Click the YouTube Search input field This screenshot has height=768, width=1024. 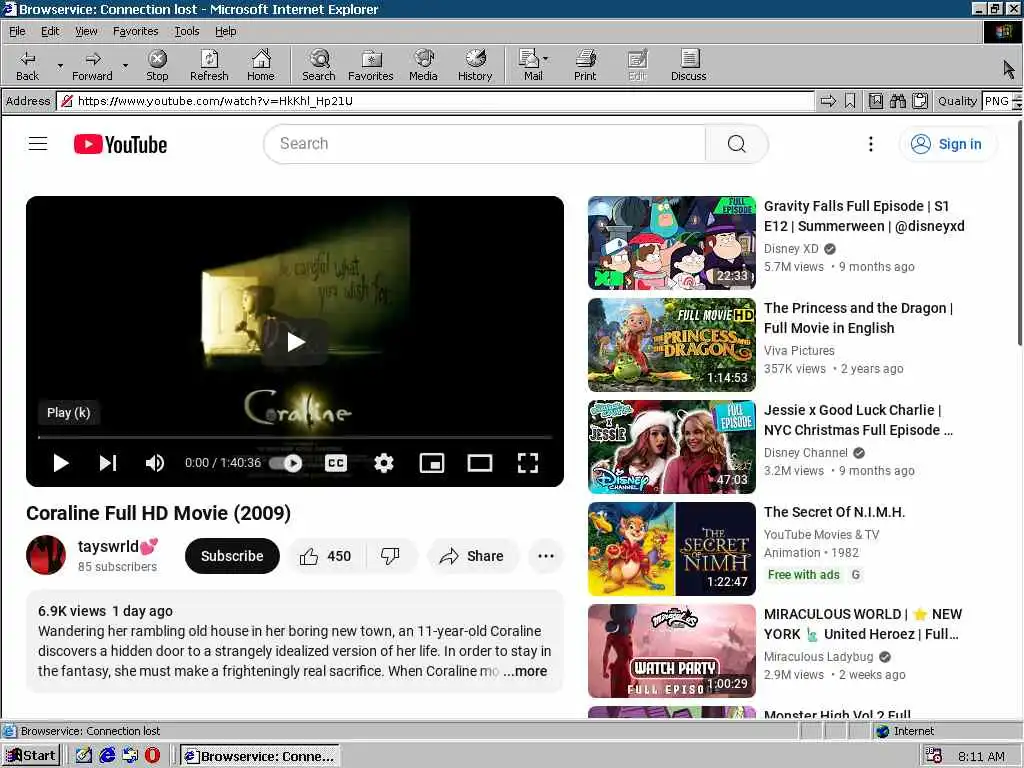(485, 144)
